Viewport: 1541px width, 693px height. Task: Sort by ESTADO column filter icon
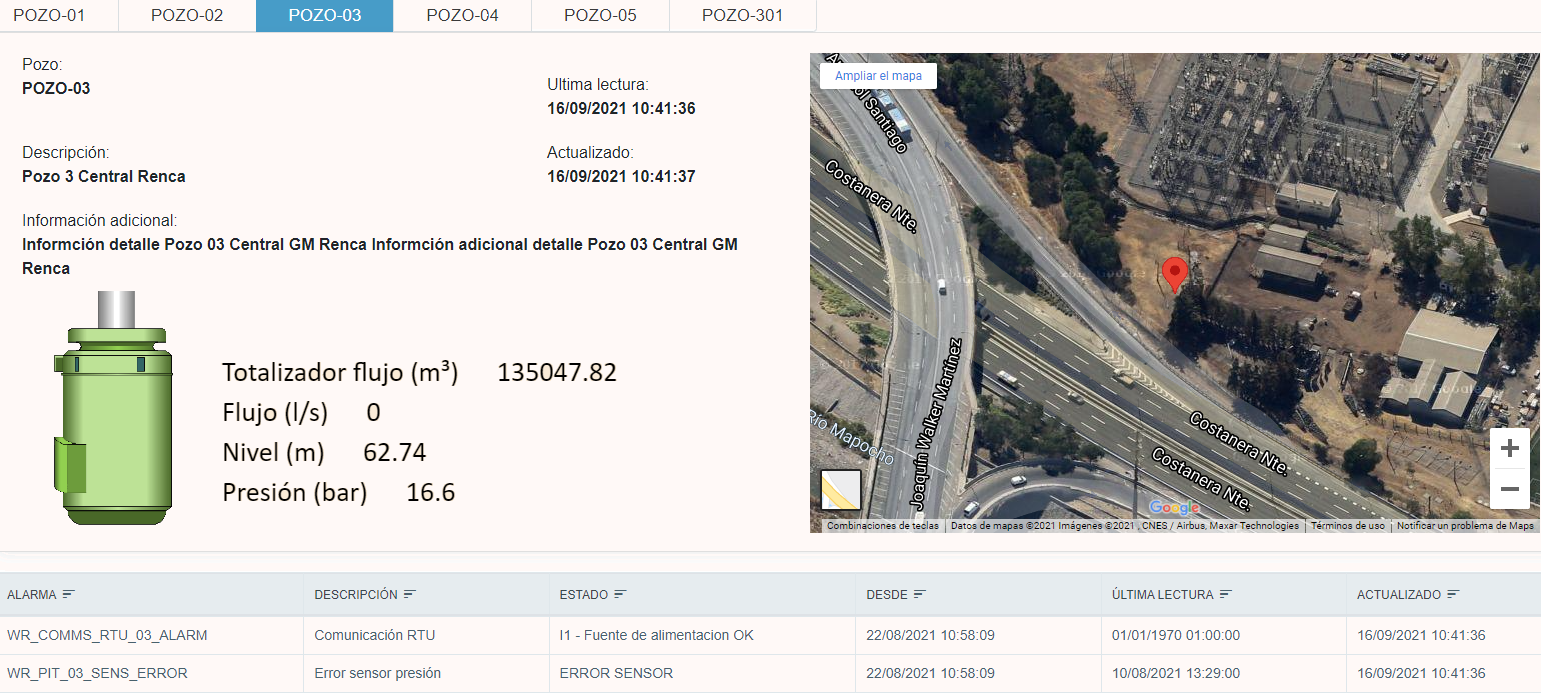[620, 594]
